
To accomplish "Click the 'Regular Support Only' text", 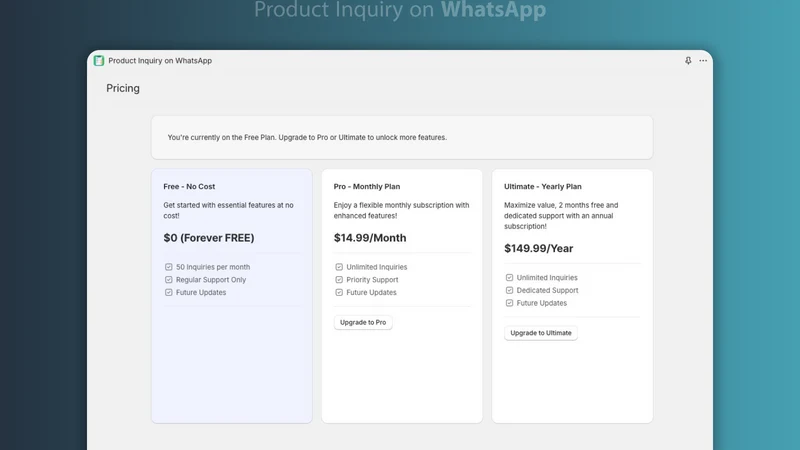I will click(211, 280).
